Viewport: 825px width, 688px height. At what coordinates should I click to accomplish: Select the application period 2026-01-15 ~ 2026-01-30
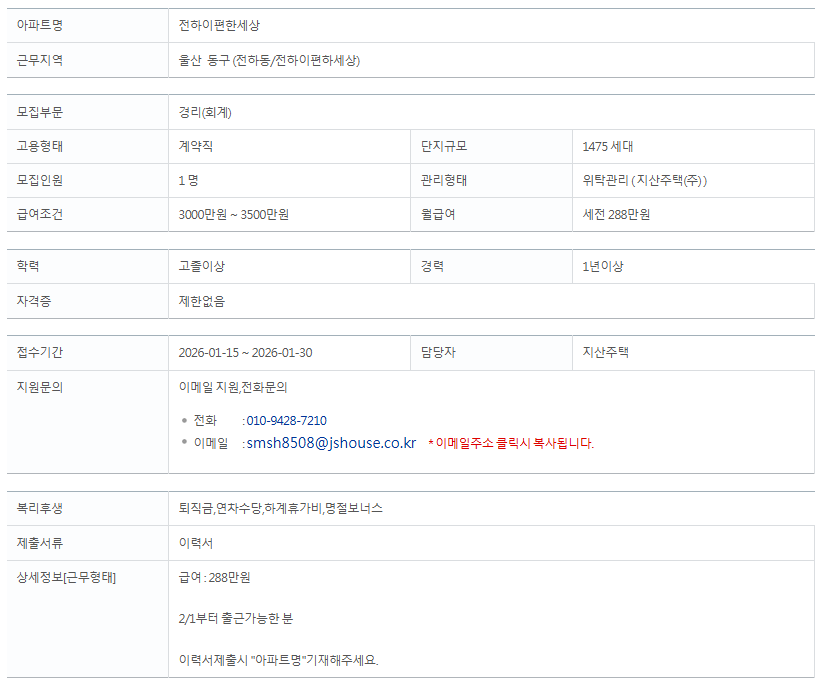[x=245, y=352]
